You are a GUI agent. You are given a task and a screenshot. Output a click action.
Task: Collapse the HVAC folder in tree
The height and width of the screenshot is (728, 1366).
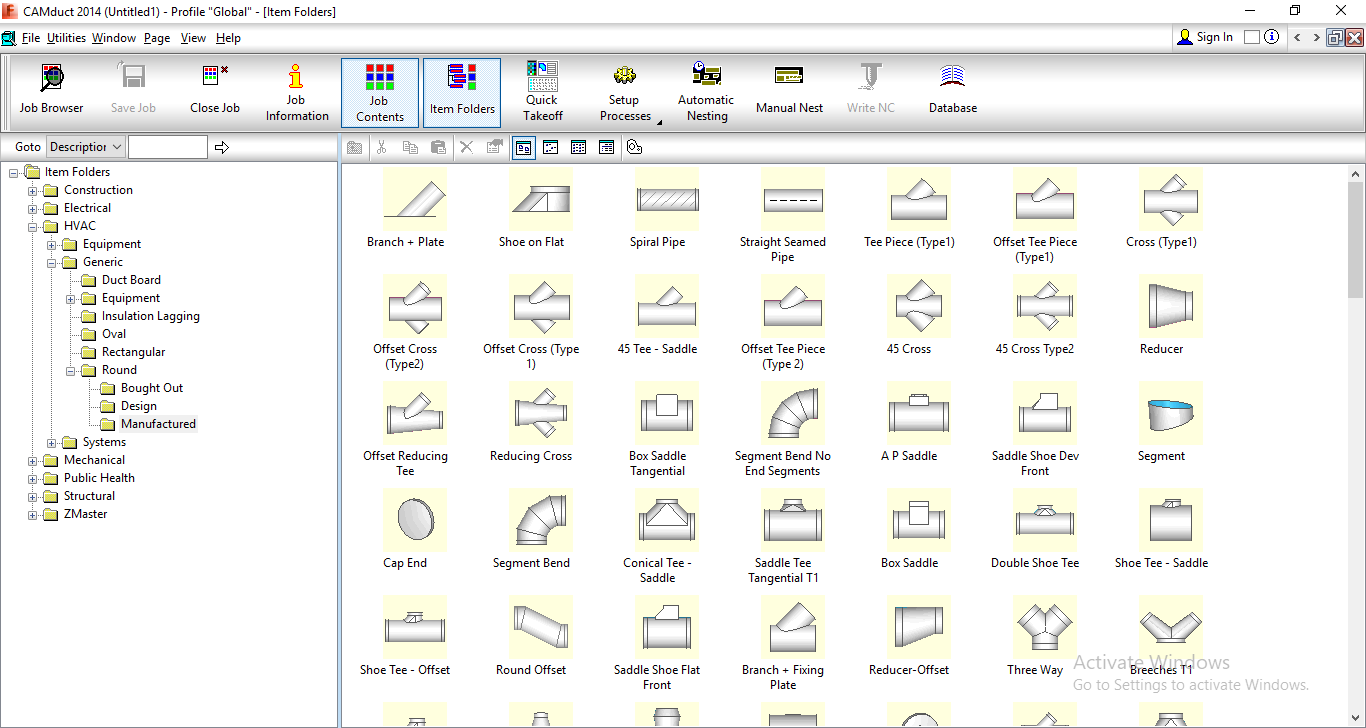33,227
